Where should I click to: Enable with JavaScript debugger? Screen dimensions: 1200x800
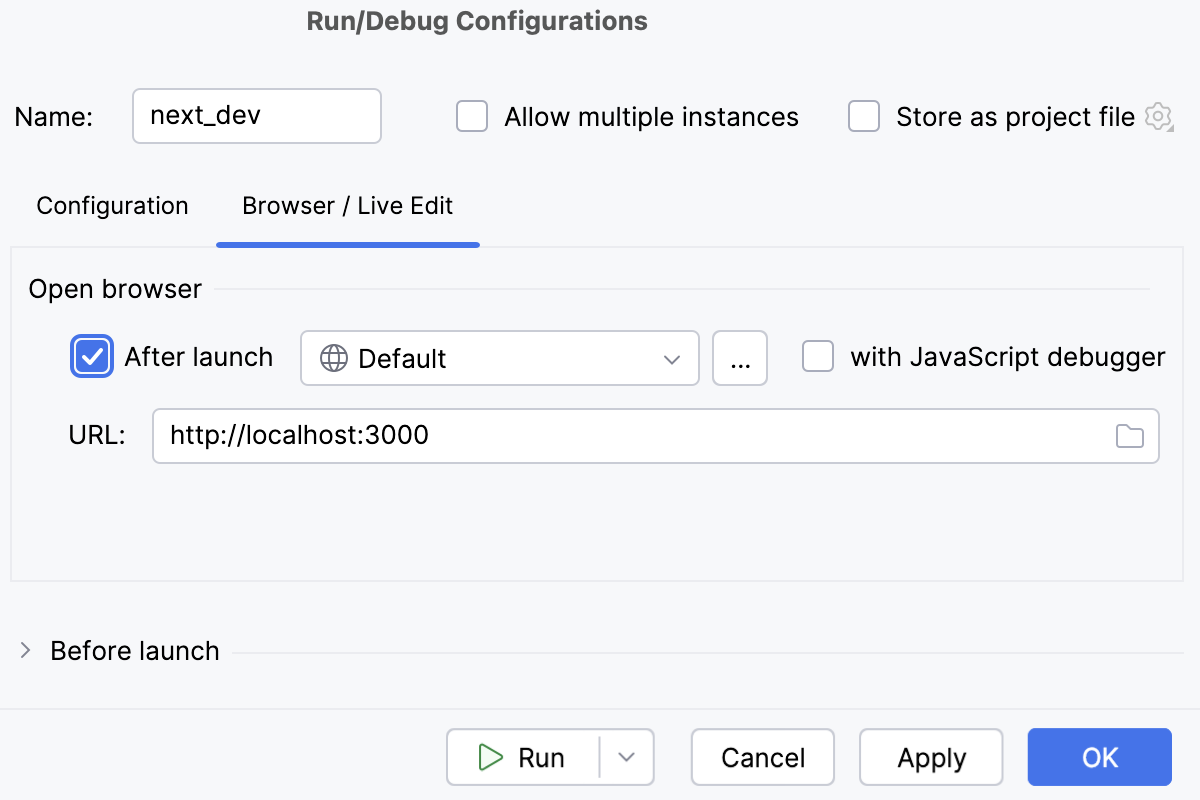818,357
